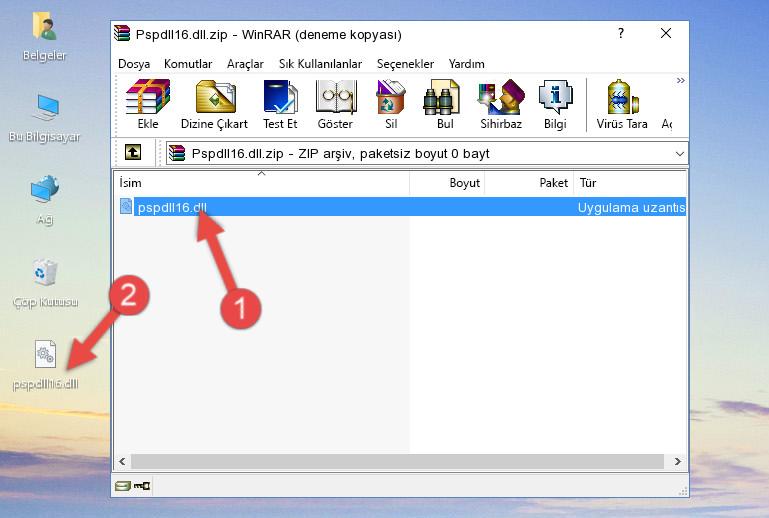Open the Sihirbaz wizard icon
The height and width of the screenshot is (518, 769).
click(501, 97)
